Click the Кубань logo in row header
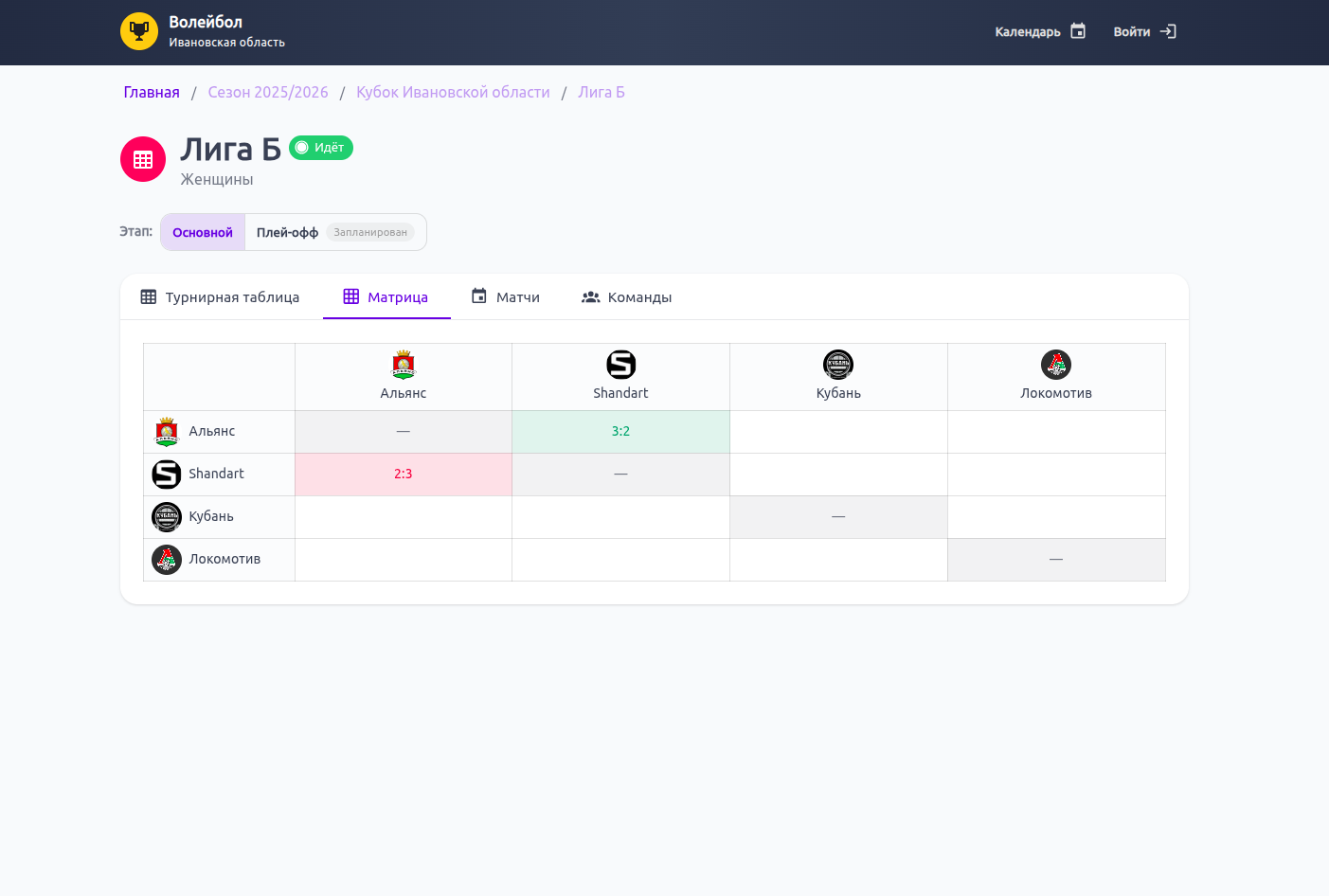The width and height of the screenshot is (1329, 896). 167,516
